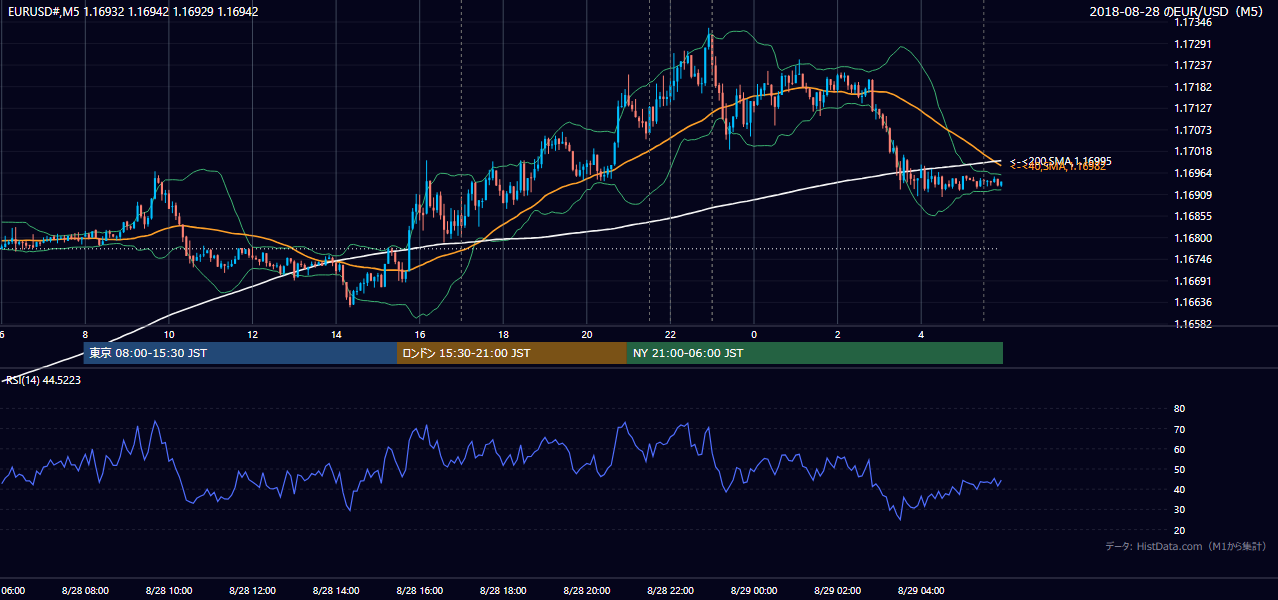Image resolution: width=1278 pixels, height=600 pixels.
Task: Click price level 1.16800 on the axis
Action: 1192,238
